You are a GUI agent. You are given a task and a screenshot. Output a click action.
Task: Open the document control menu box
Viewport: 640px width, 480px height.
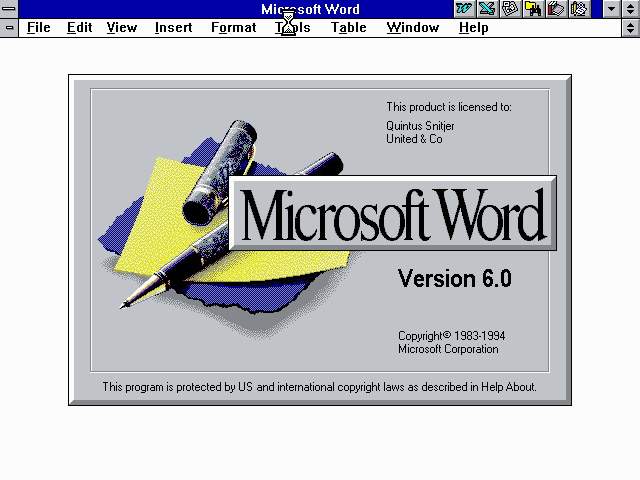click(9, 28)
